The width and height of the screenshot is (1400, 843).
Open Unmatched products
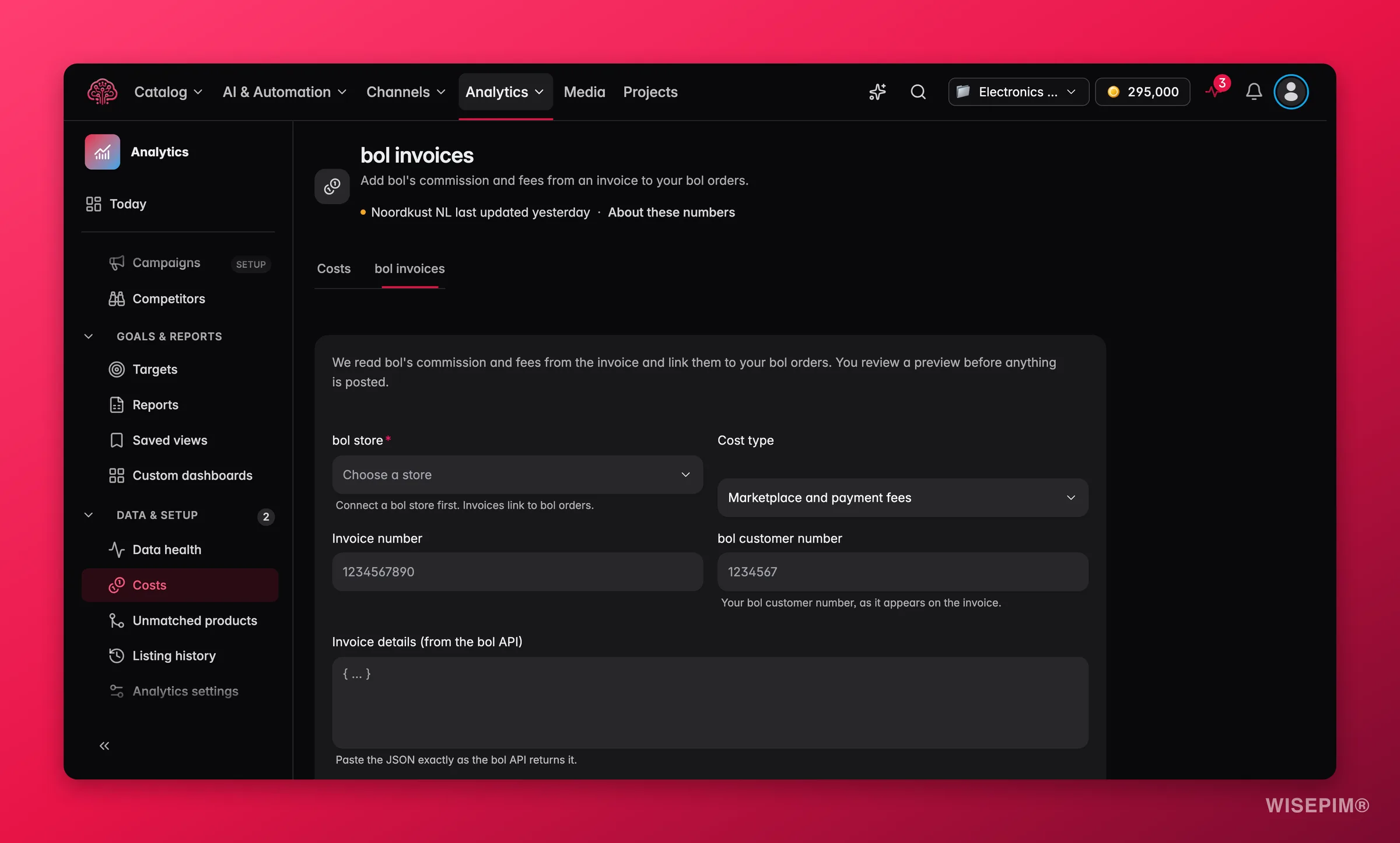(180, 621)
